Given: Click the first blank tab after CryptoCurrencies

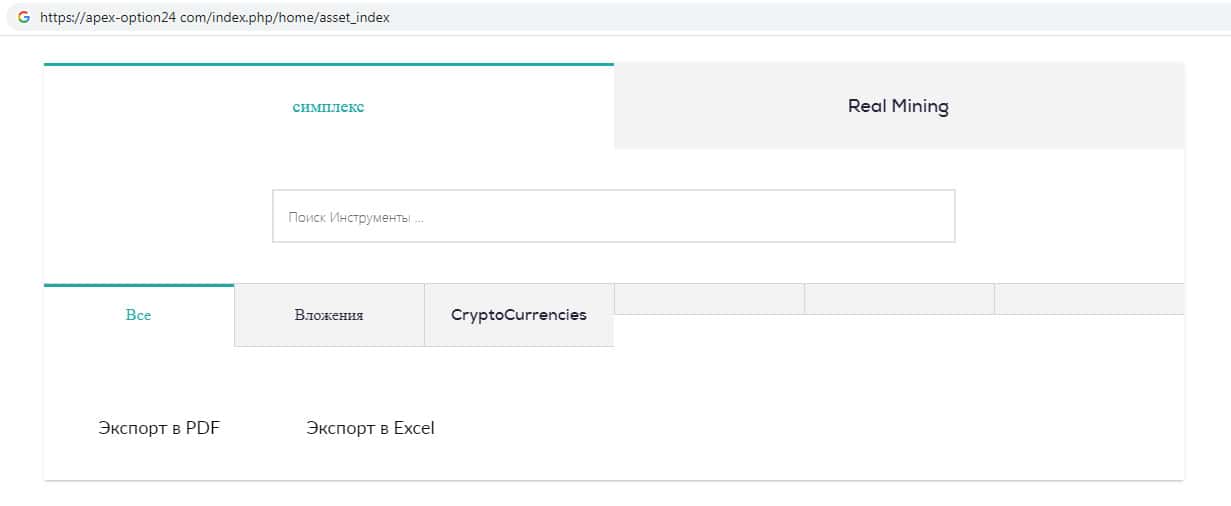Looking at the screenshot, I should [709, 299].
